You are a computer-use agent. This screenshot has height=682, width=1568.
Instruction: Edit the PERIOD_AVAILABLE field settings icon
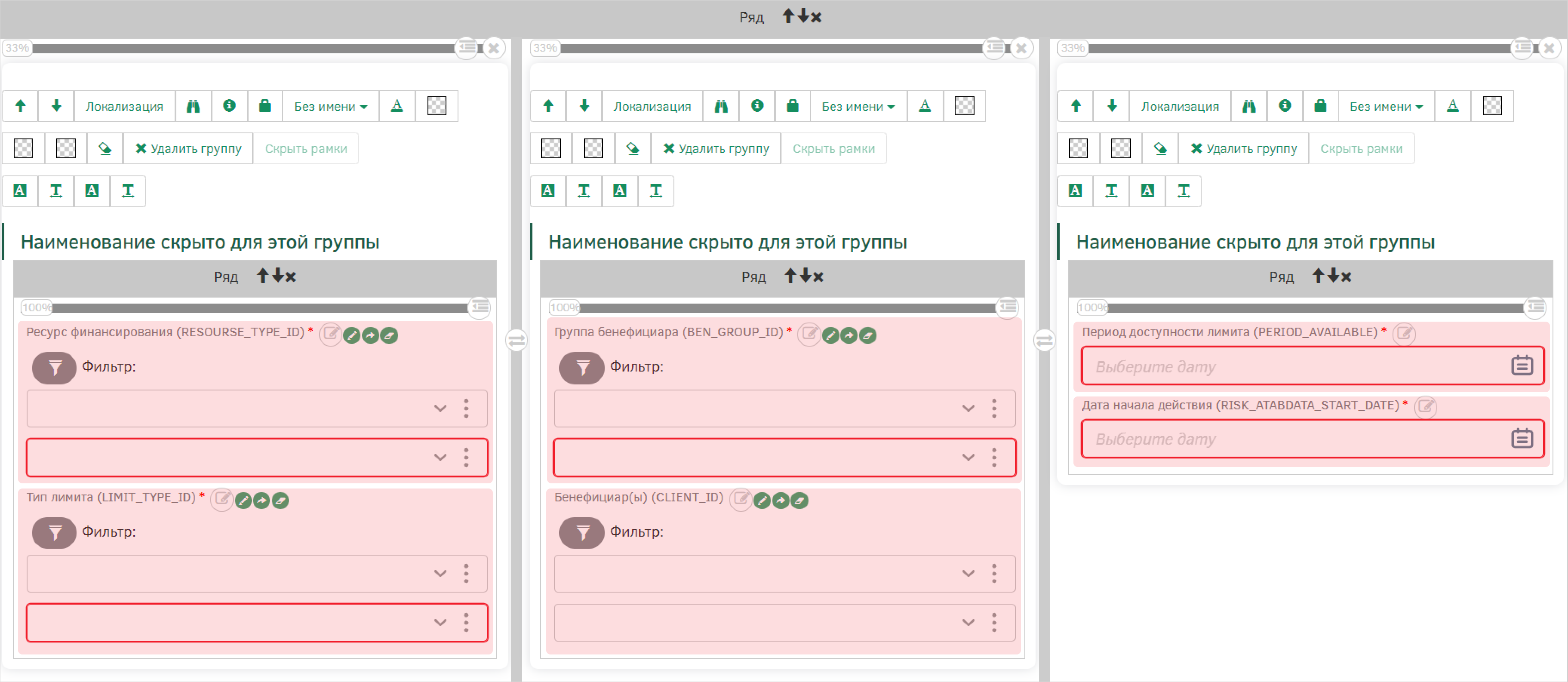1404,333
